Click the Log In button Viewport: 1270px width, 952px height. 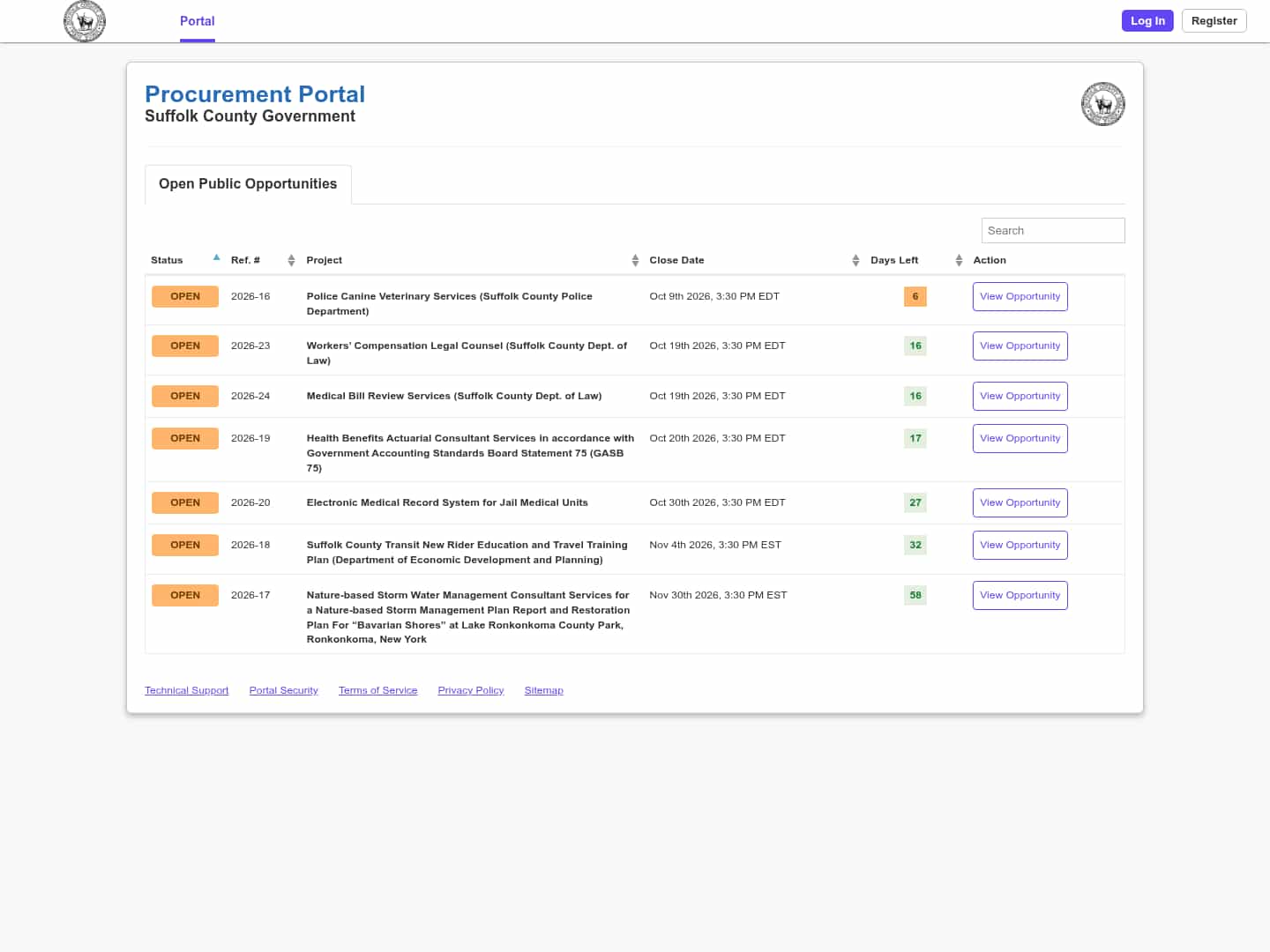tap(1147, 21)
